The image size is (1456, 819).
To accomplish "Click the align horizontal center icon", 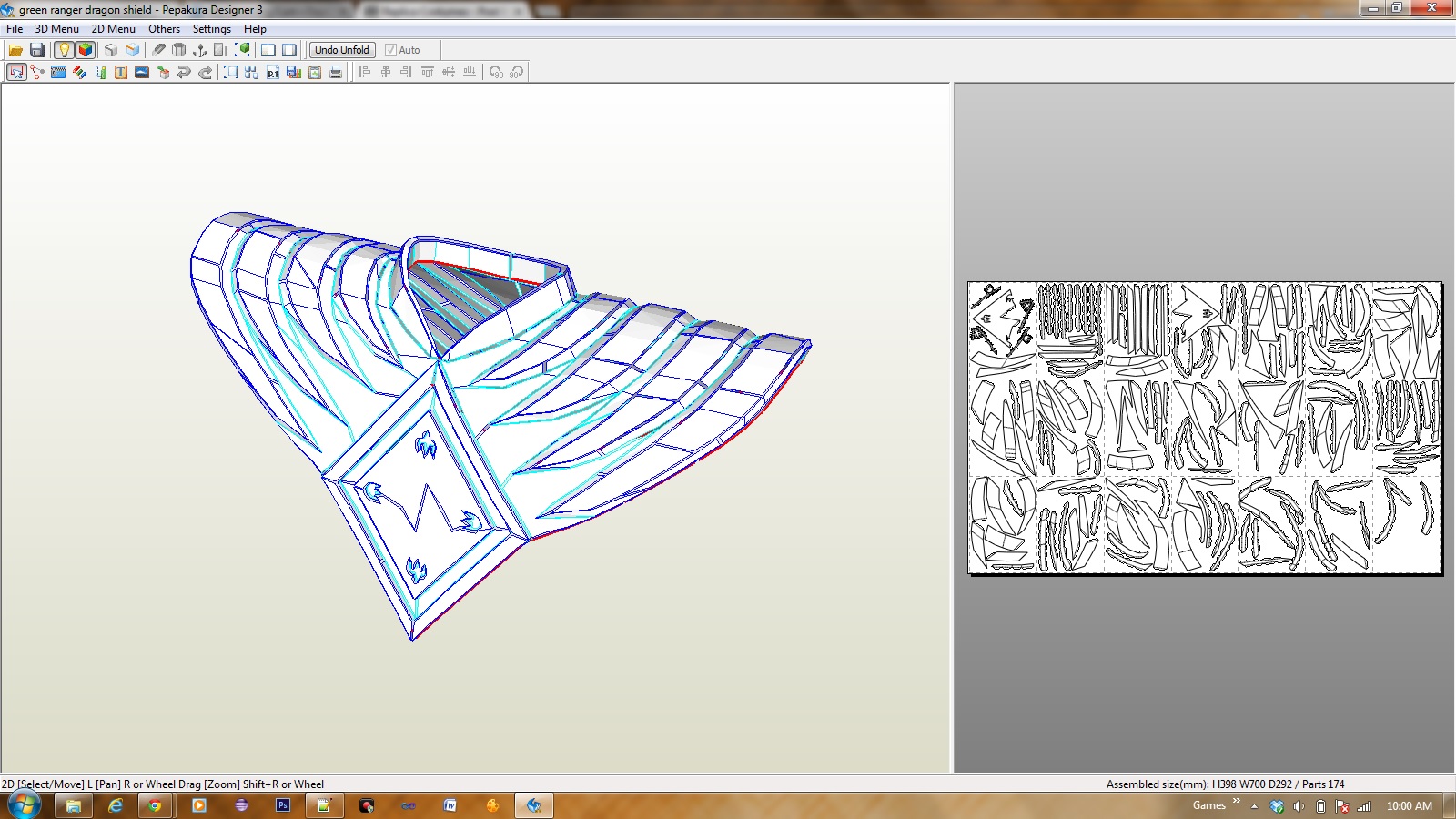I will click(386, 72).
